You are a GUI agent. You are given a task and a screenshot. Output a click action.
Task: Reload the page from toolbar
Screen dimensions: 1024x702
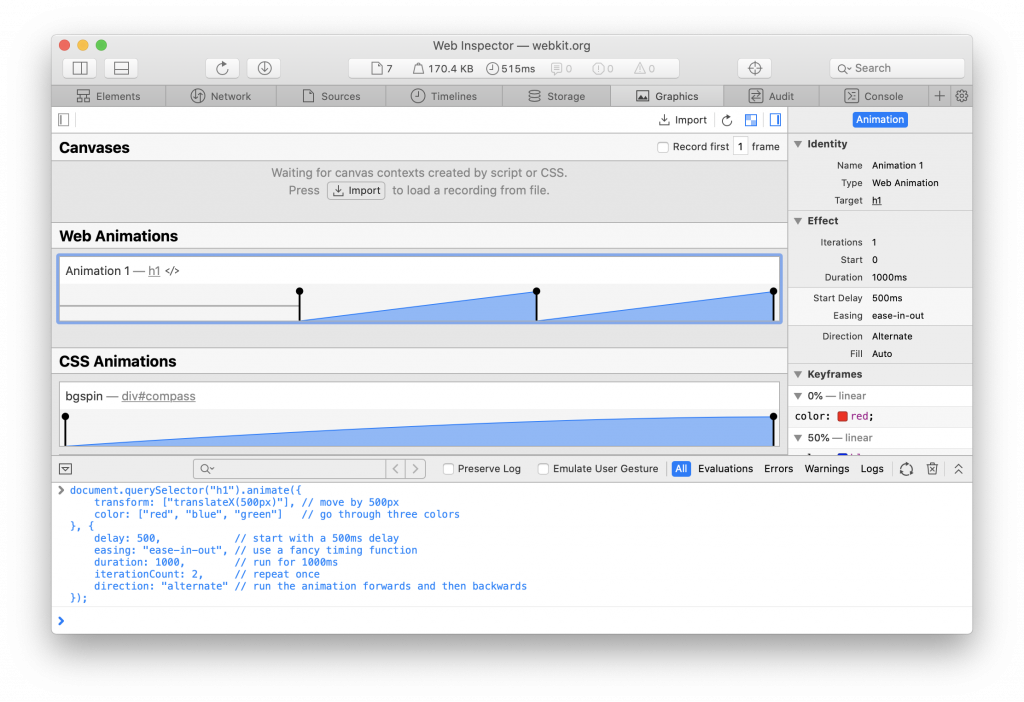click(222, 68)
